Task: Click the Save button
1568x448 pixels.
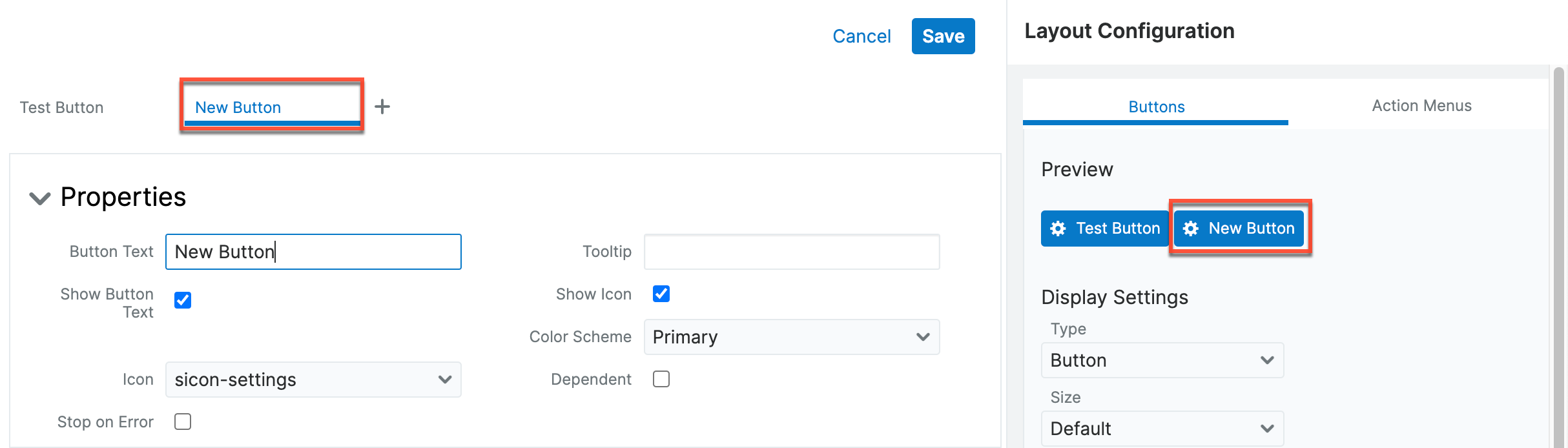Action: coord(943,36)
